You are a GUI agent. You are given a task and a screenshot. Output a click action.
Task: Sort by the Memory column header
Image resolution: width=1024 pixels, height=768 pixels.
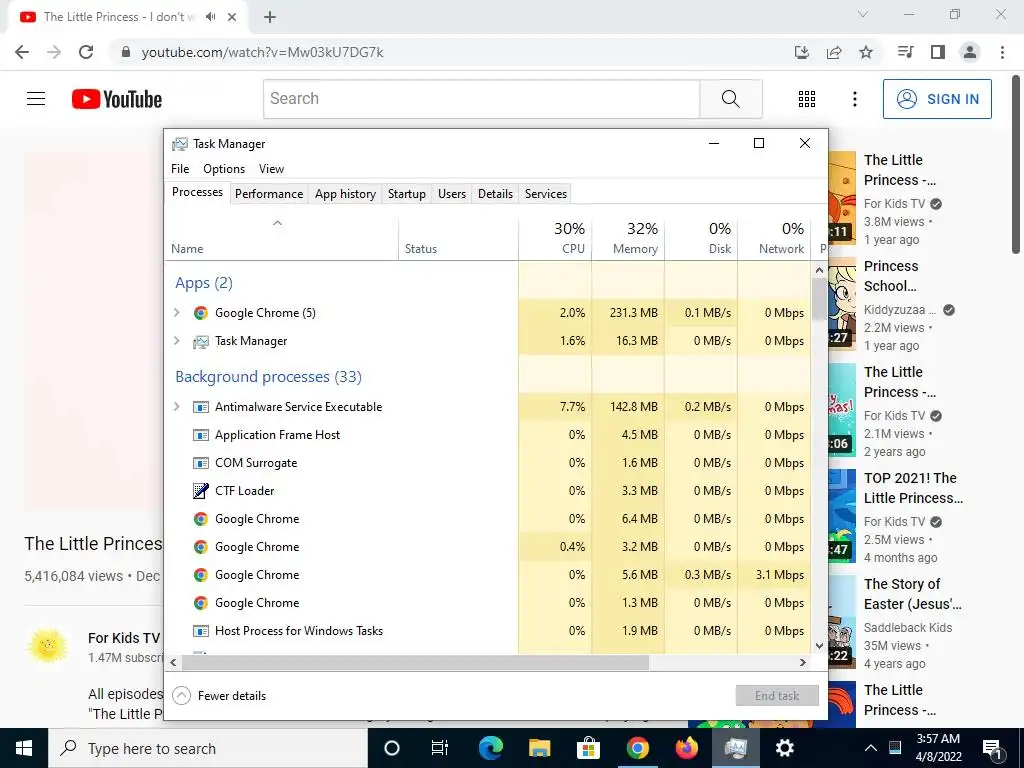pyautogui.click(x=628, y=238)
